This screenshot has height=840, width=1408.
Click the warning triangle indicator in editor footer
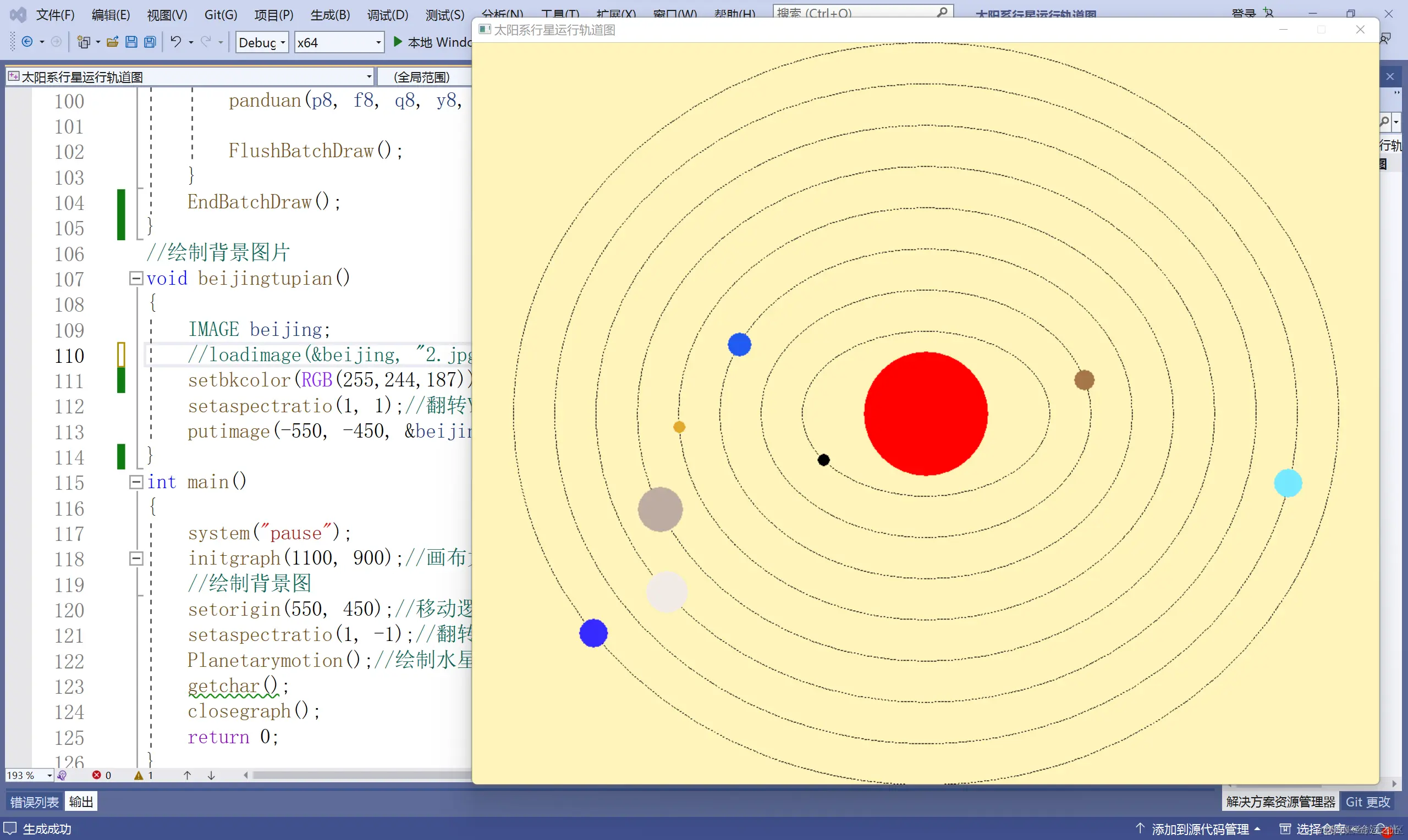(x=139, y=776)
